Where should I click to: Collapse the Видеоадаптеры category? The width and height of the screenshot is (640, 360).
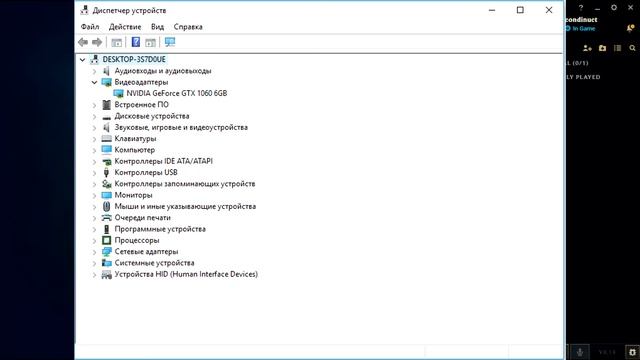tap(94, 82)
